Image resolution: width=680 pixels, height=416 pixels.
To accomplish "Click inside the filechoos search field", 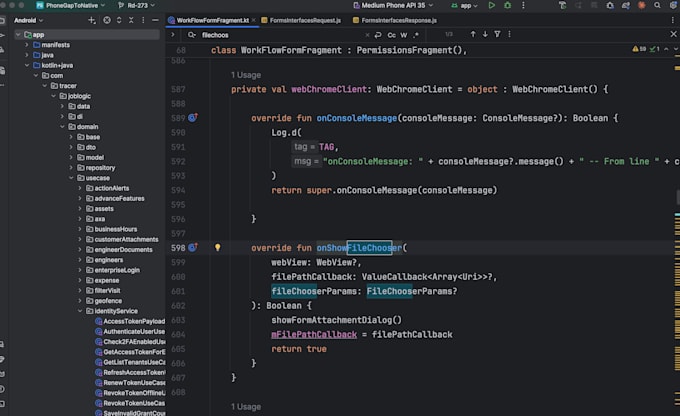I will click(282, 35).
